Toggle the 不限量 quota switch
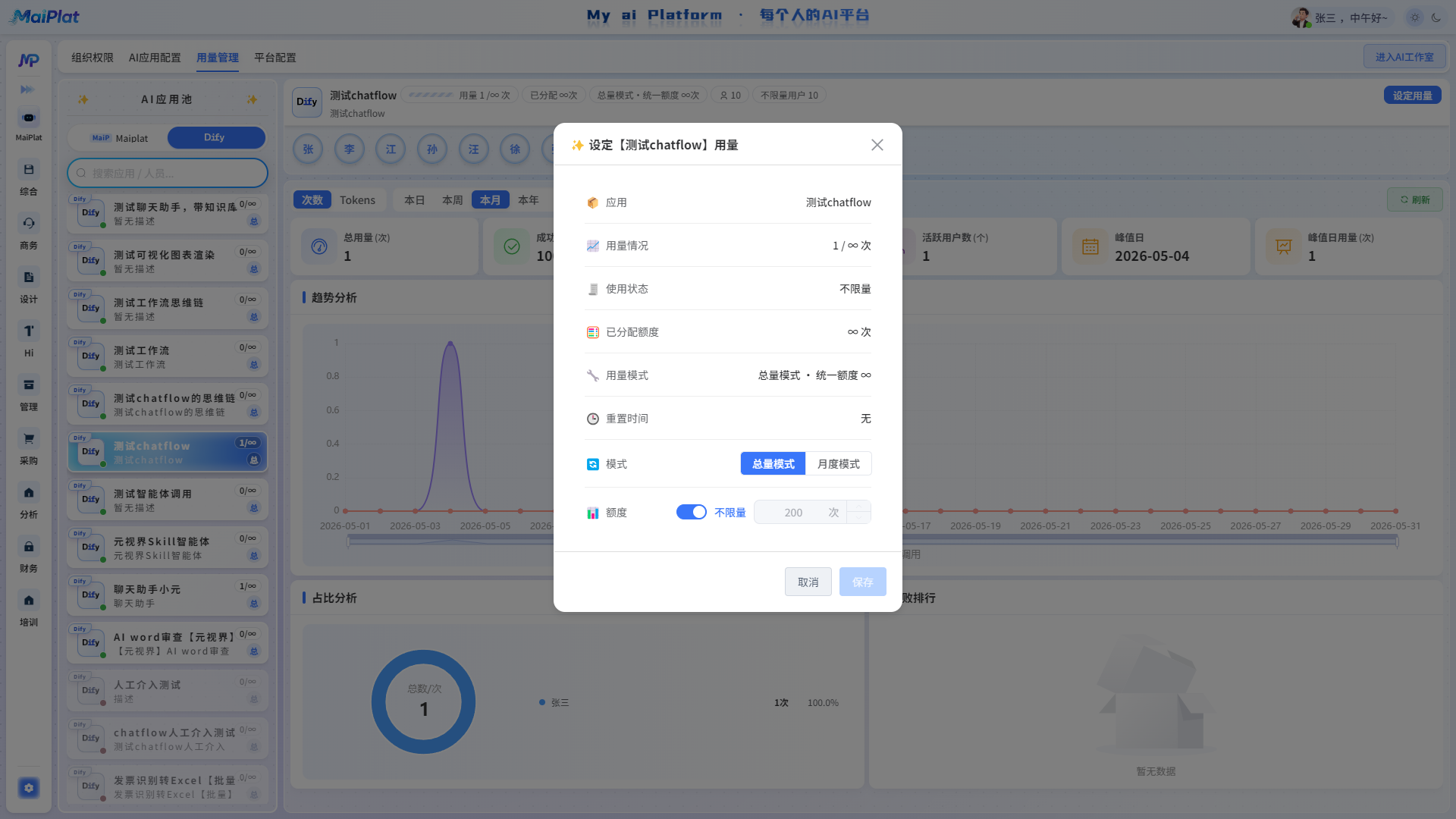This screenshot has height=819, width=1456. (692, 513)
